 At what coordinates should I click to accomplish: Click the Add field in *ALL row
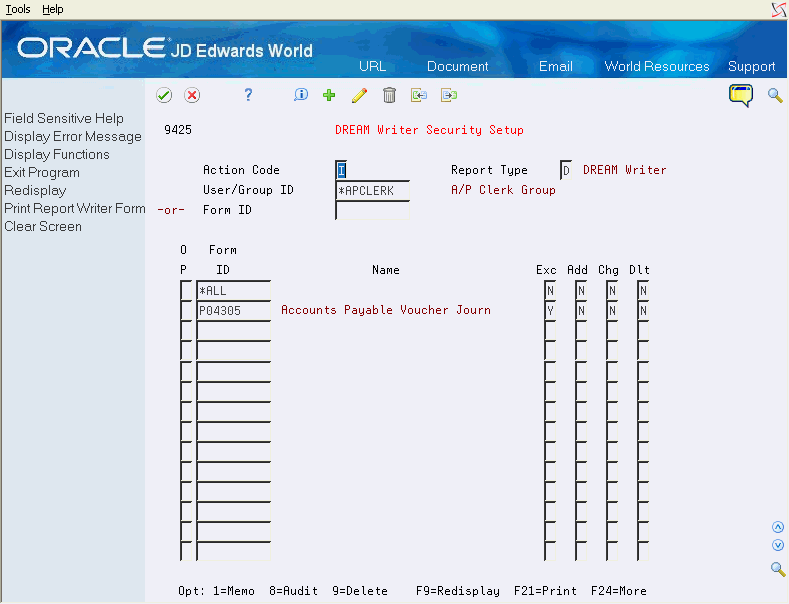click(581, 290)
